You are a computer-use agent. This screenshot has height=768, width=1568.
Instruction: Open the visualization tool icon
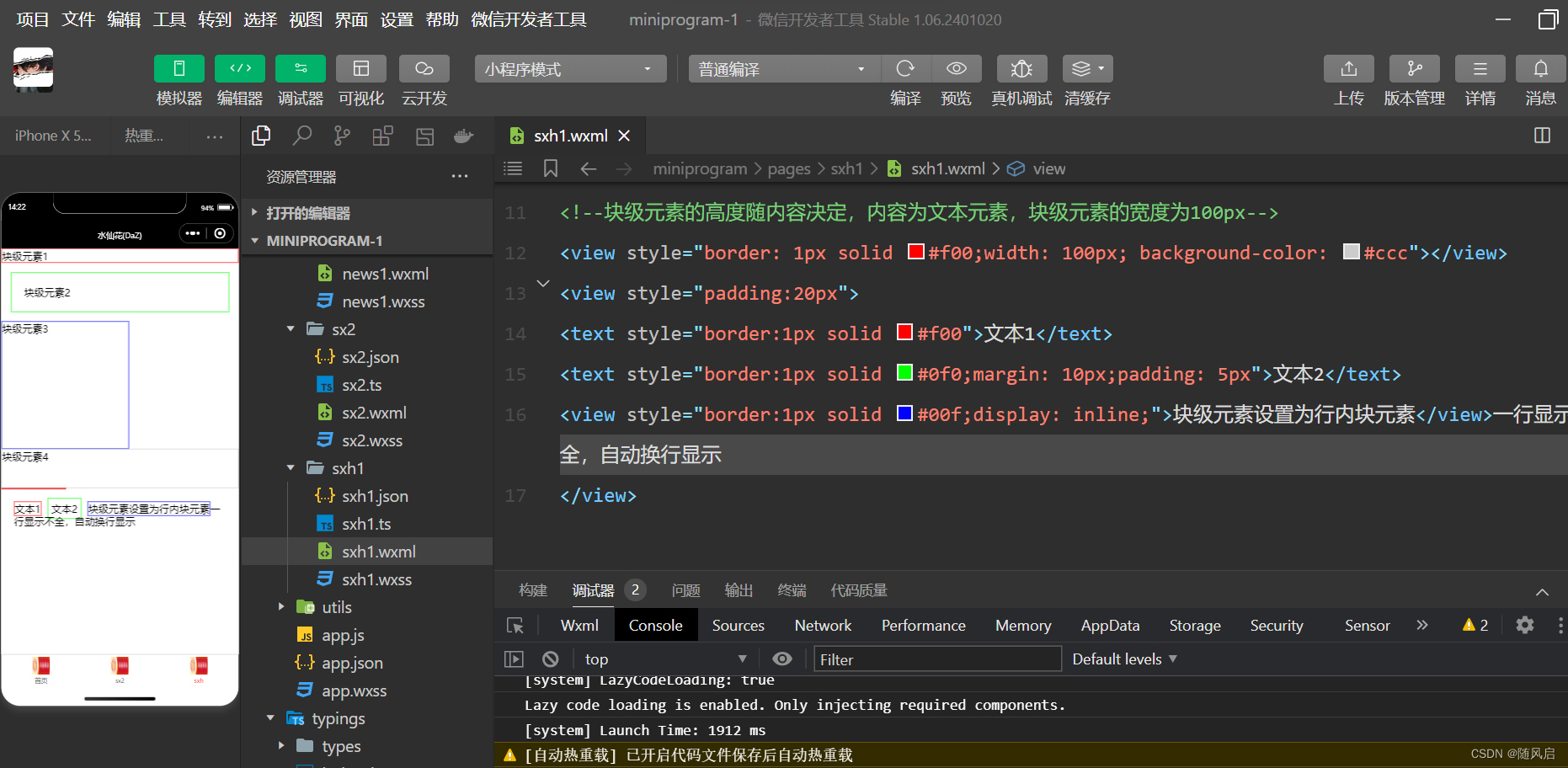click(361, 68)
